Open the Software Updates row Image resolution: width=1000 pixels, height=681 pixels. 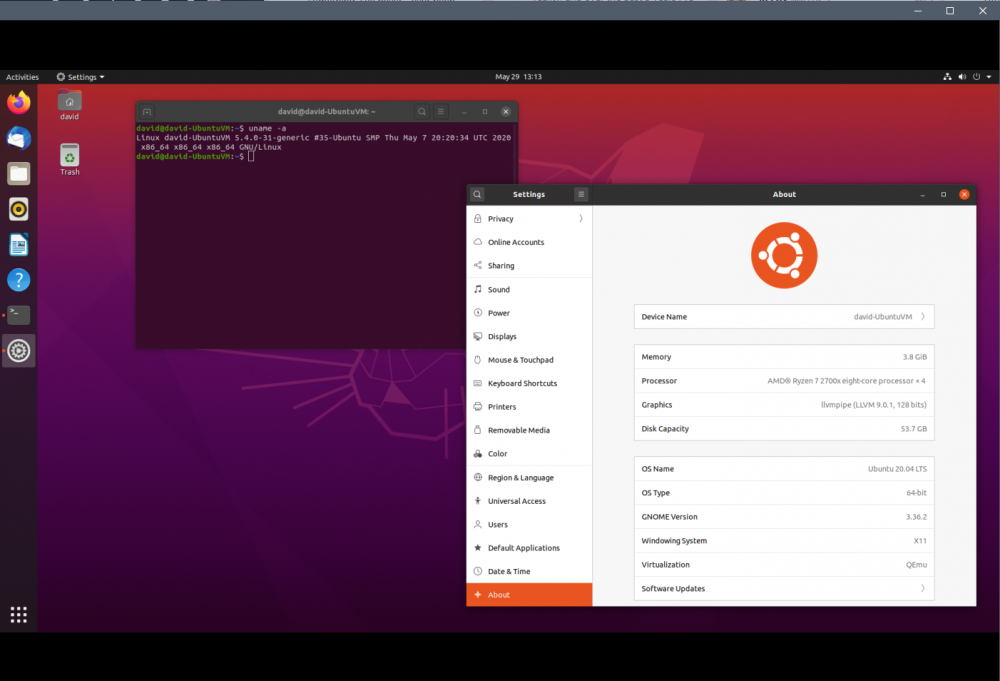click(784, 589)
